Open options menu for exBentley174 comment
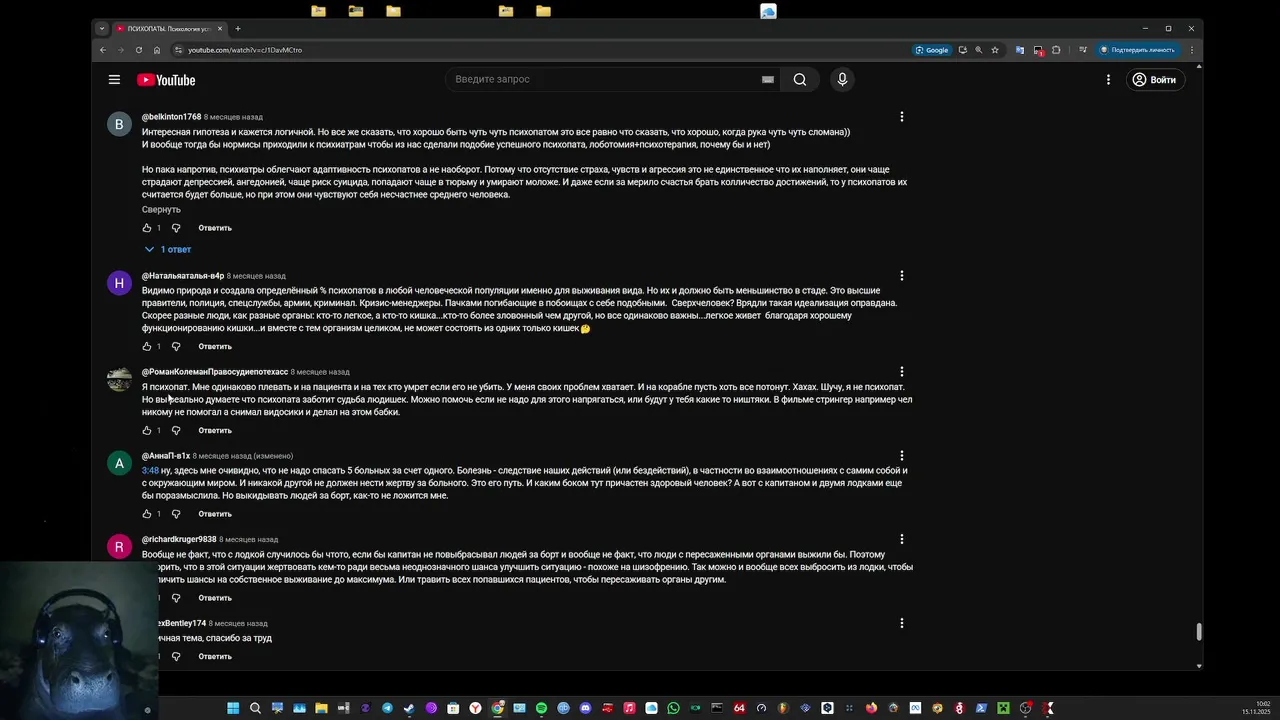The width and height of the screenshot is (1280, 720). pyautogui.click(x=901, y=624)
